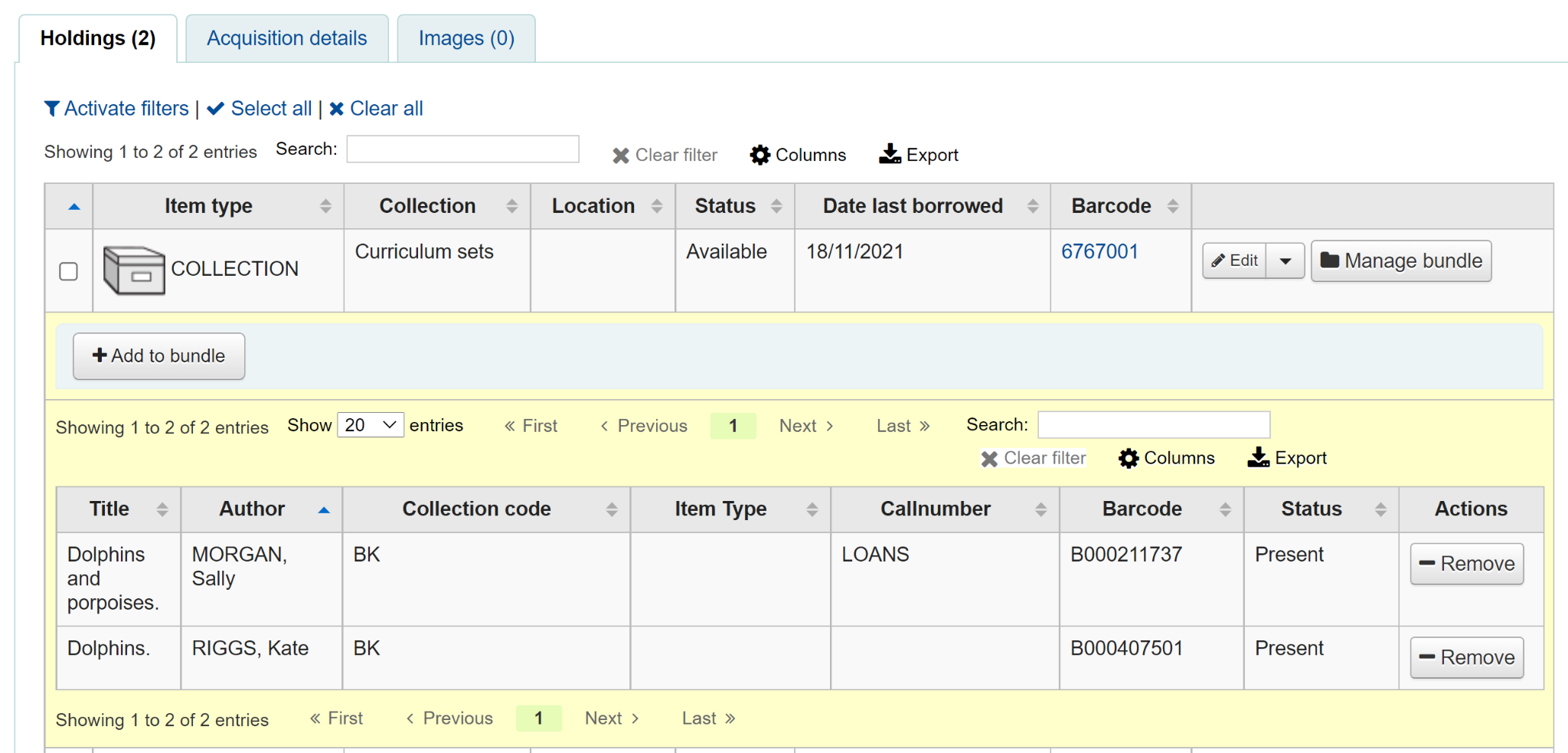This screenshot has height=753, width=1568.
Task: Remove 'Dolphins.' by RIGGS, Kate from bundle
Action: [x=1465, y=657]
